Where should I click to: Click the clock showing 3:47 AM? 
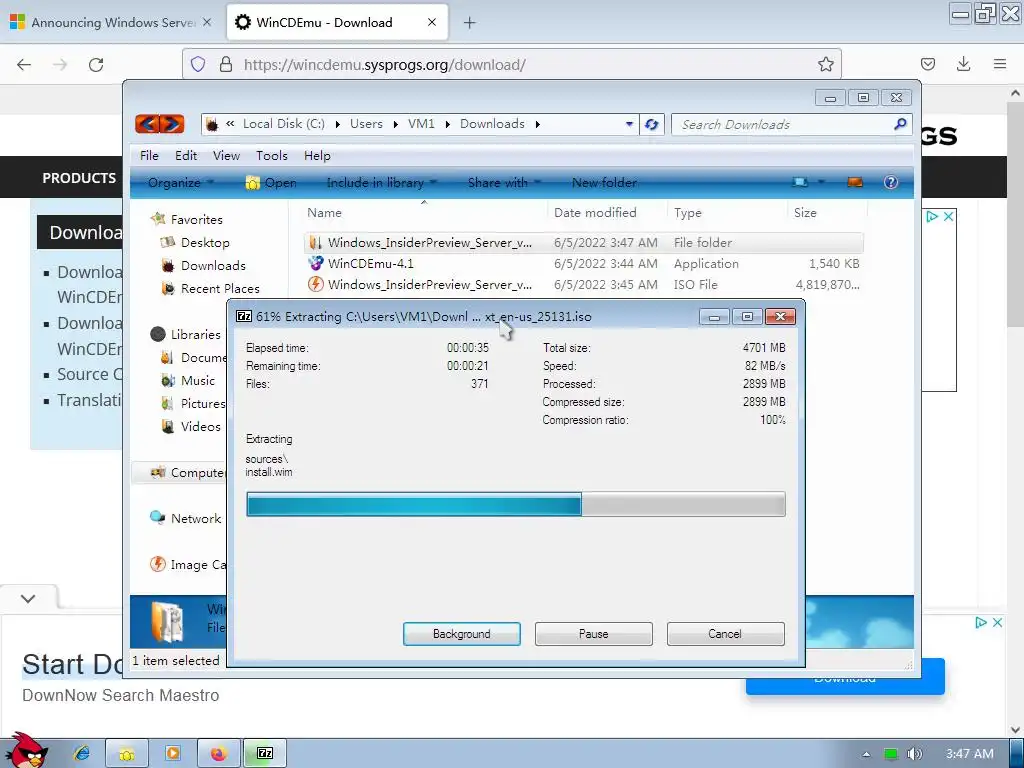click(x=970, y=754)
